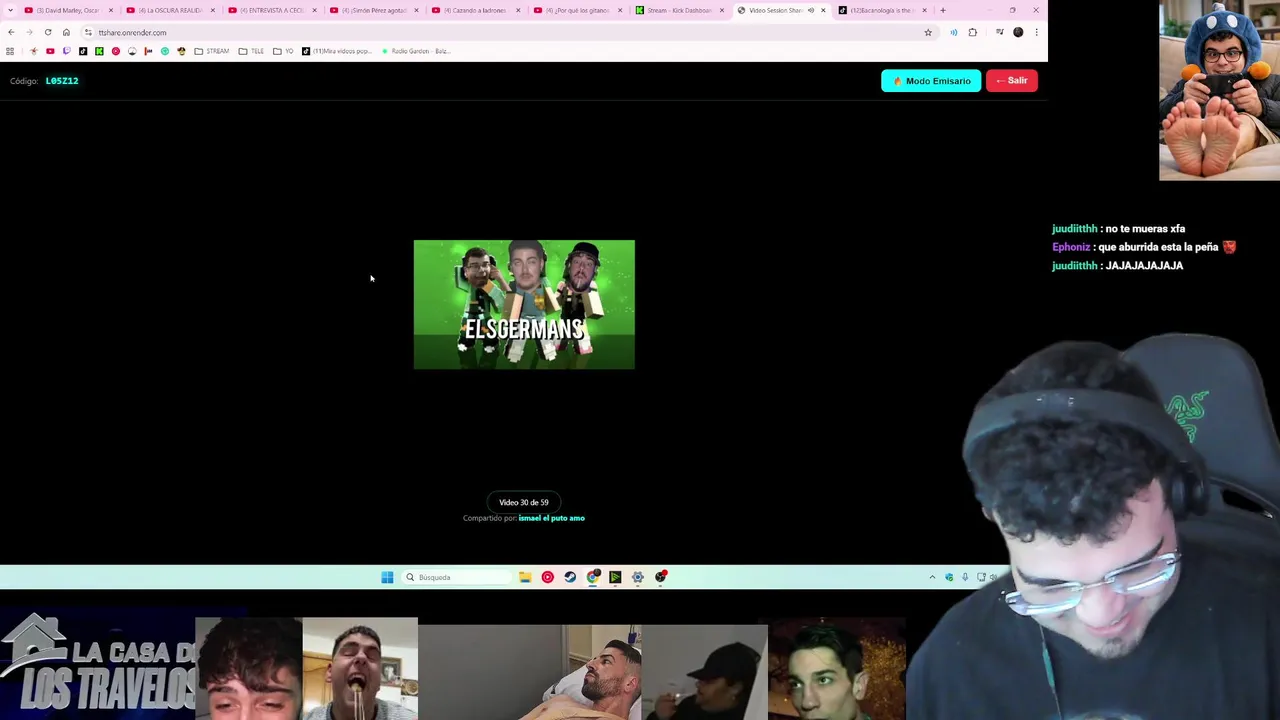Click the ismael el puto amo username
1280x720 pixels.
551,518
